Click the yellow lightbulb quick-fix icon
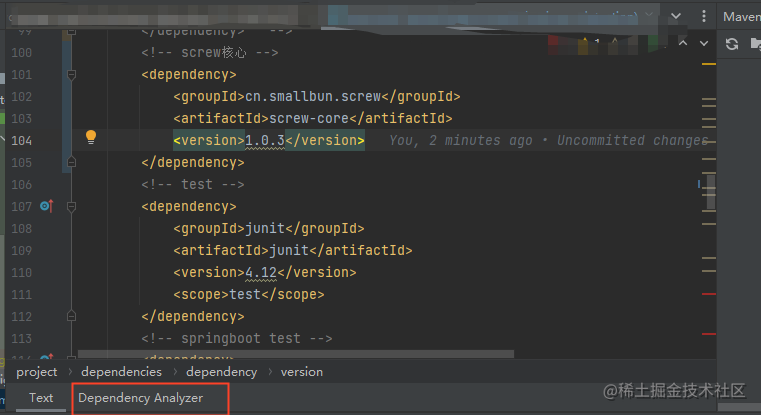The width and height of the screenshot is (761, 415). (90, 137)
